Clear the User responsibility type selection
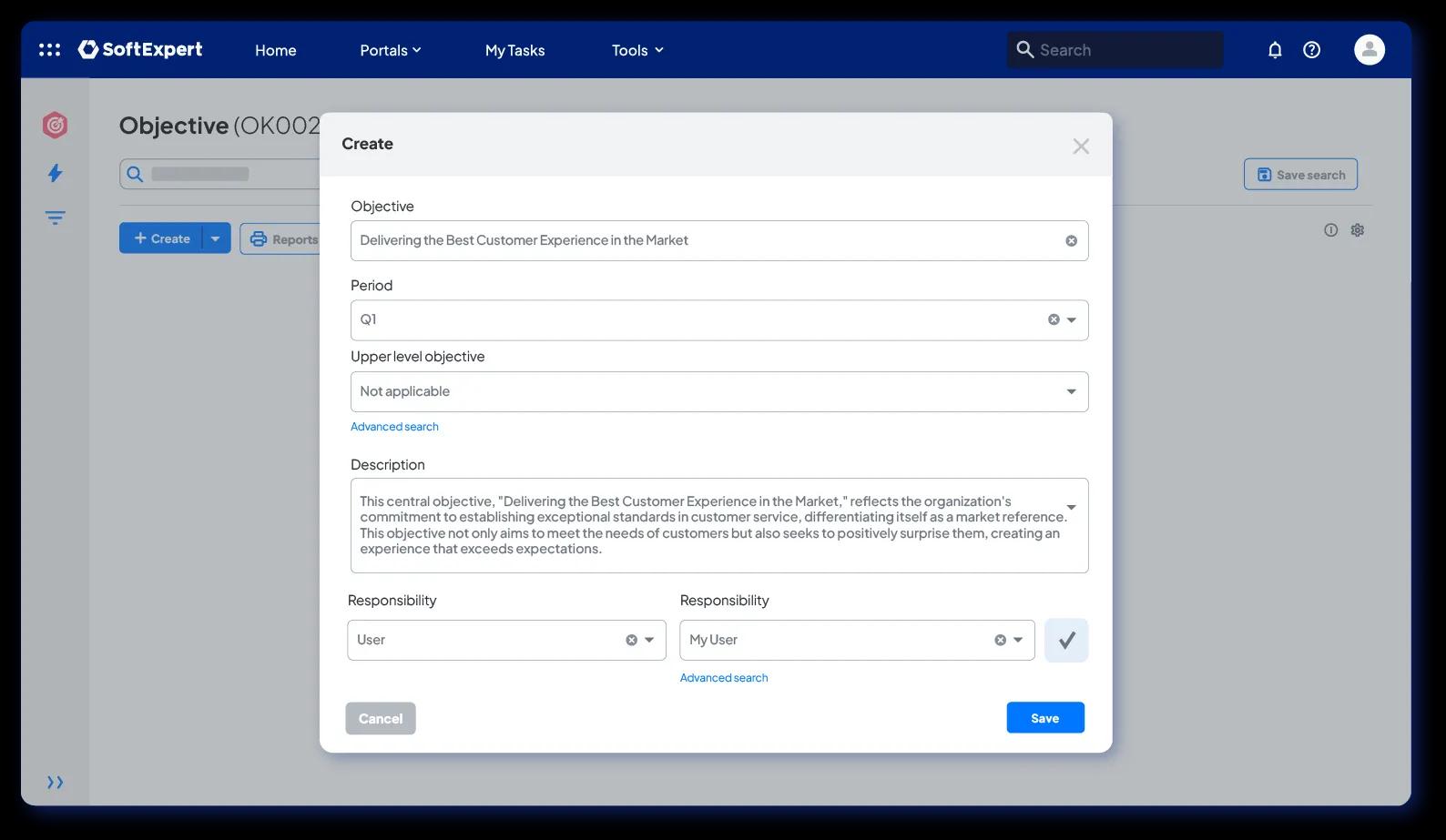This screenshot has height=840, width=1446. [631, 640]
